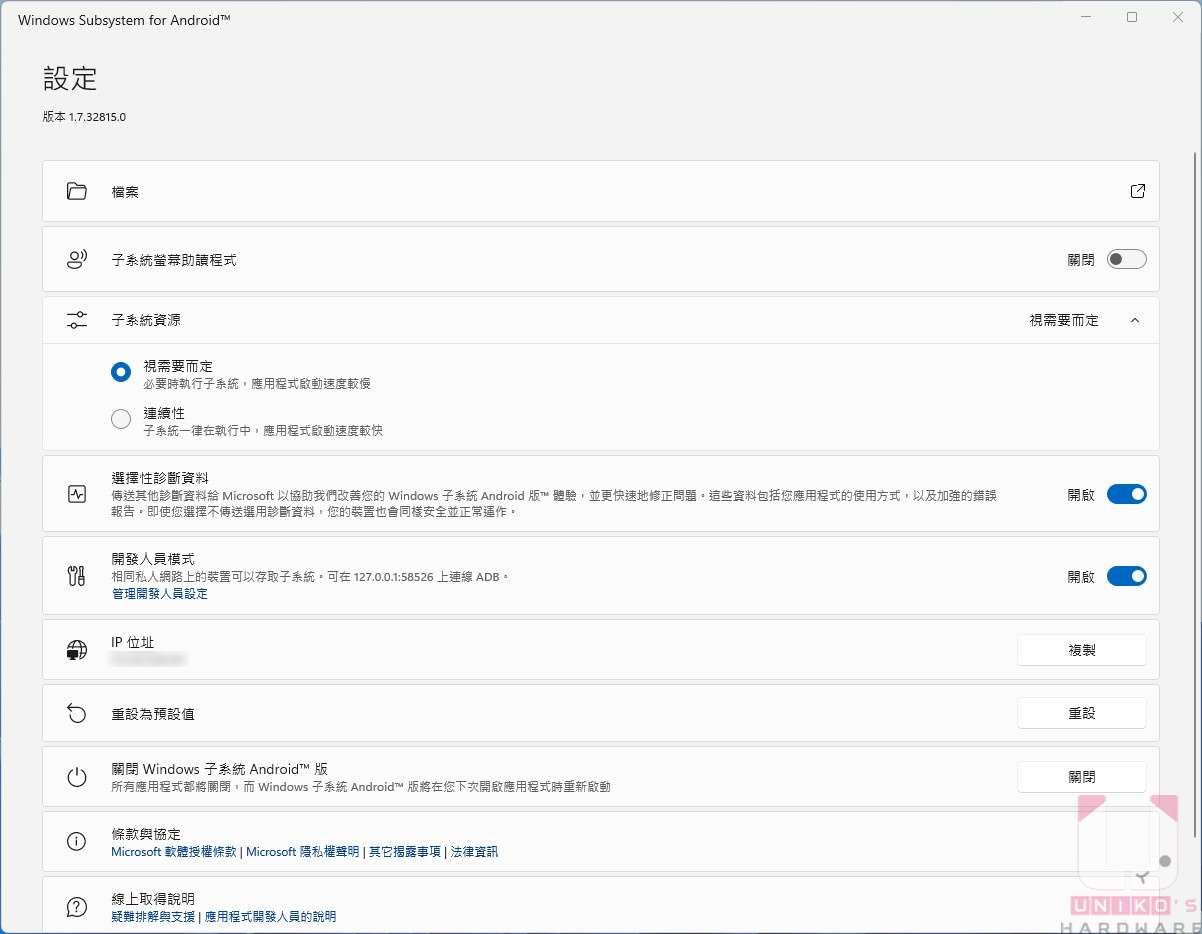
Task: Open the 疑難排解與支援 link
Action: pos(153,916)
